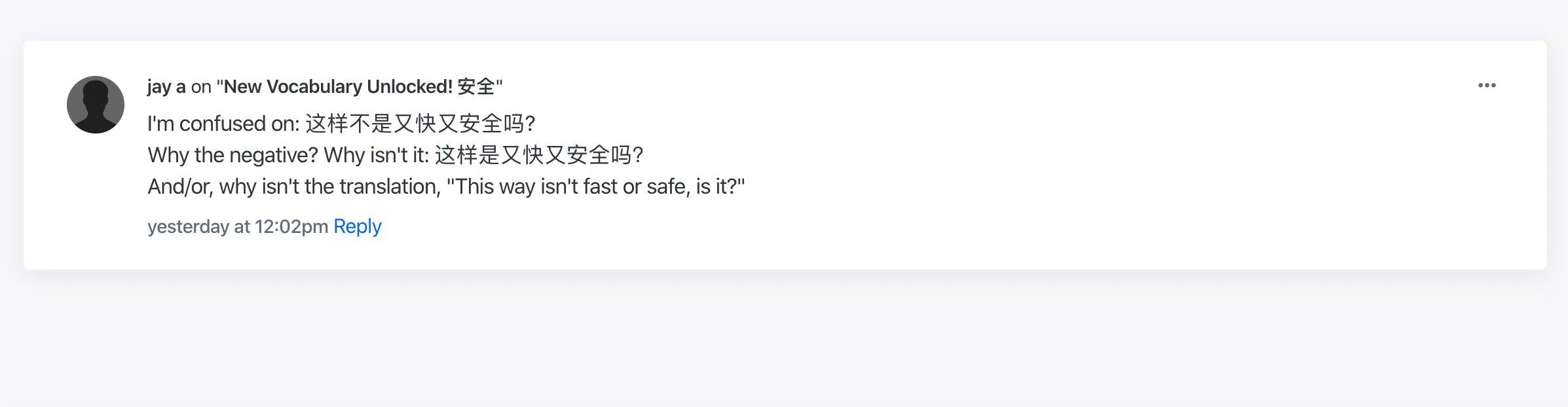The height and width of the screenshot is (407, 1568).
Task: Click the "I'm confused on:" text
Action: pos(223,124)
